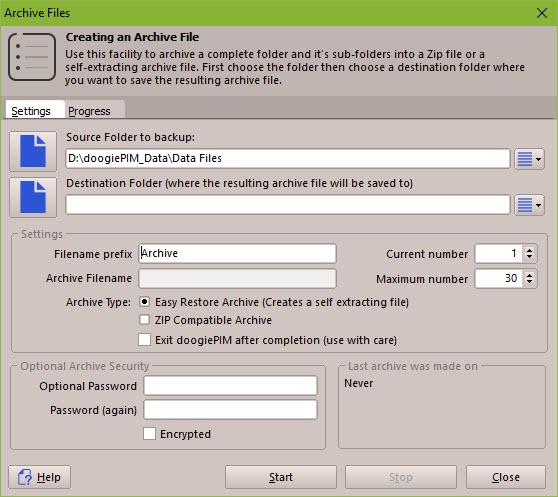Click the Help question mark icon
This screenshot has height=497, width=558.
(x=25, y=477)
